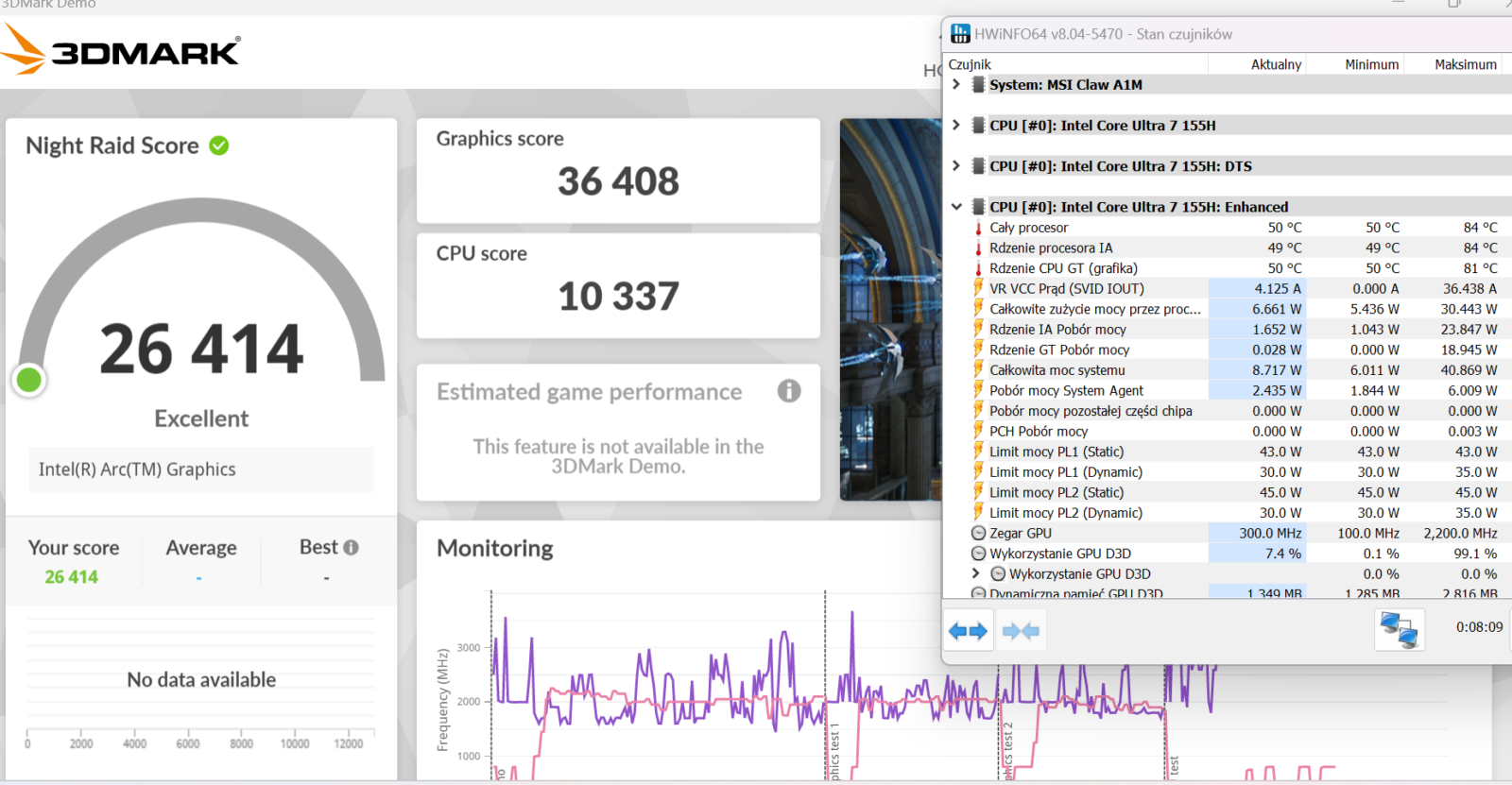Screen dimensions: 1512x785
Task: Click the HWiNFO64 title bar app icon
Action: [960, 34]
